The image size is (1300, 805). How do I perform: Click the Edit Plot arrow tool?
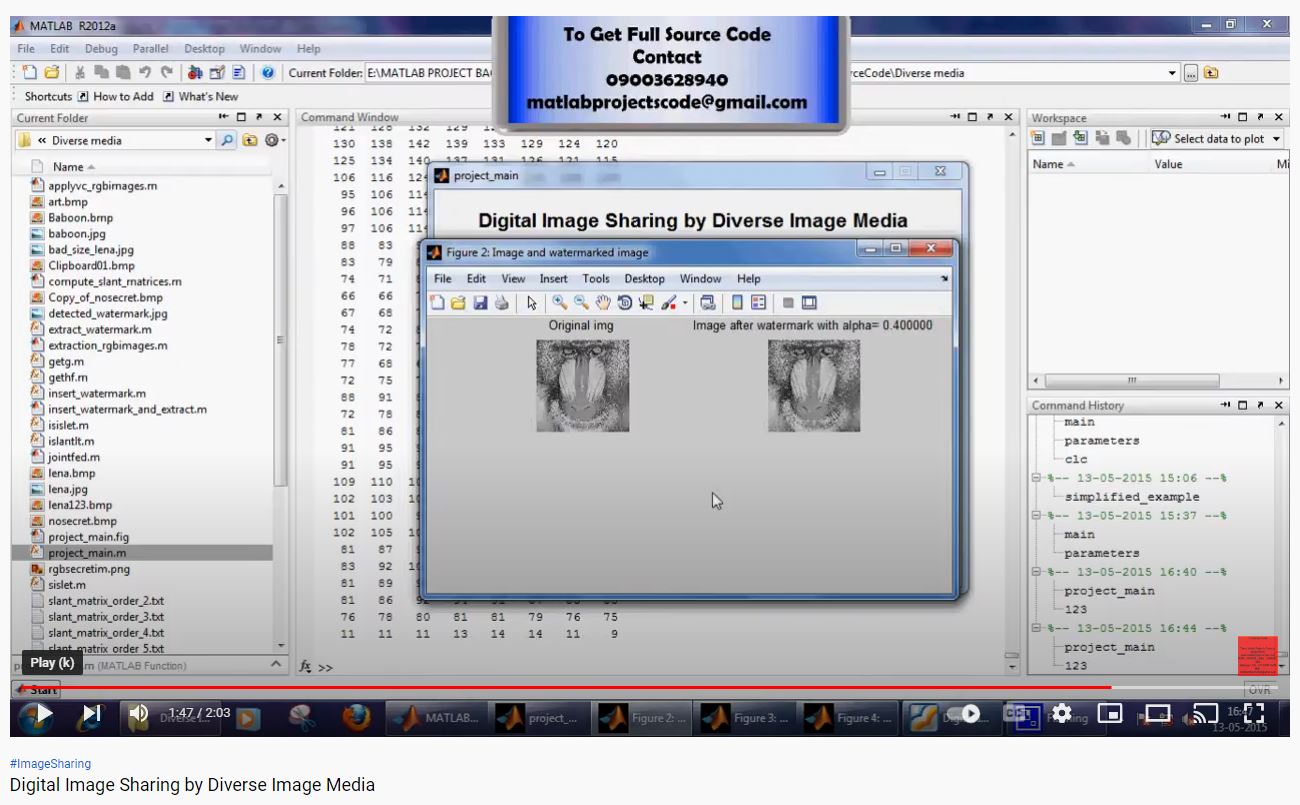tap(531, 303)
